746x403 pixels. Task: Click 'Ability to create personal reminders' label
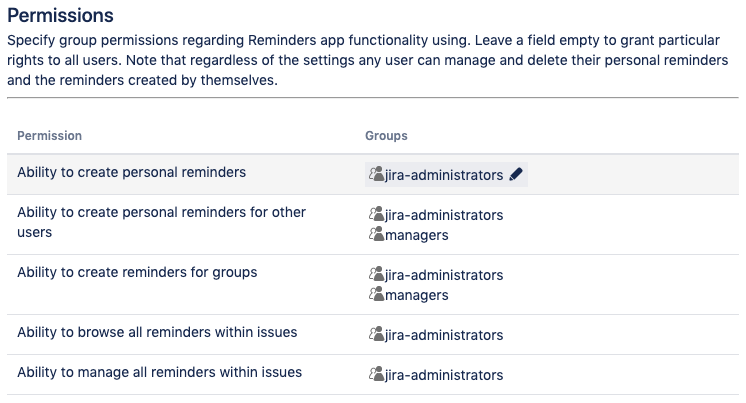click(x=131, y=172)
